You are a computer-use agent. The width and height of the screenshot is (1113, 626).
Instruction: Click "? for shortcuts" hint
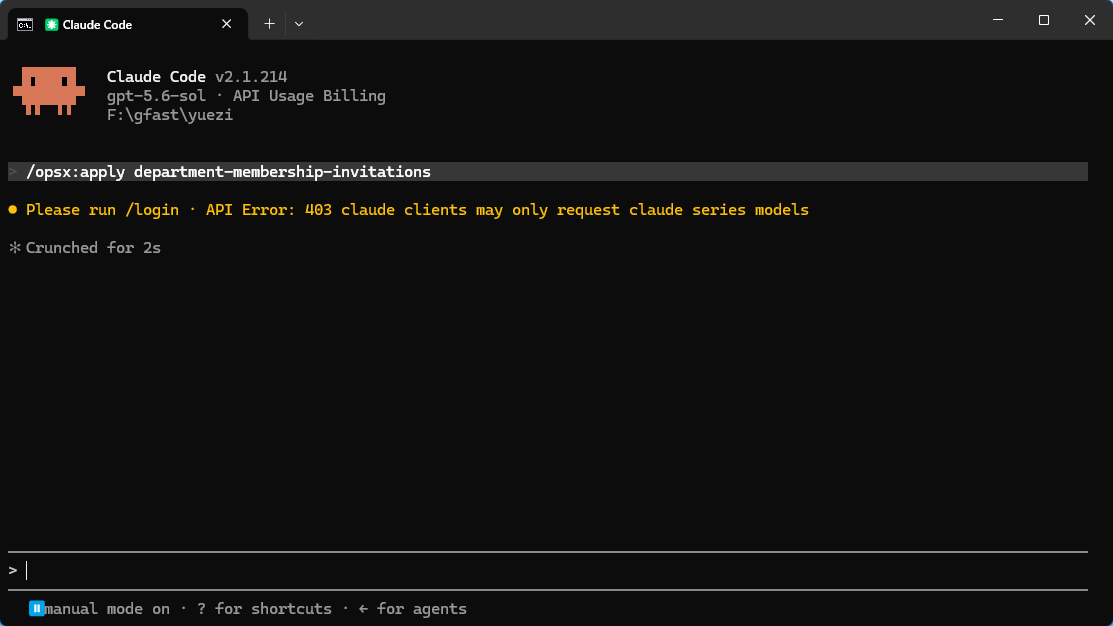[264, 609]
